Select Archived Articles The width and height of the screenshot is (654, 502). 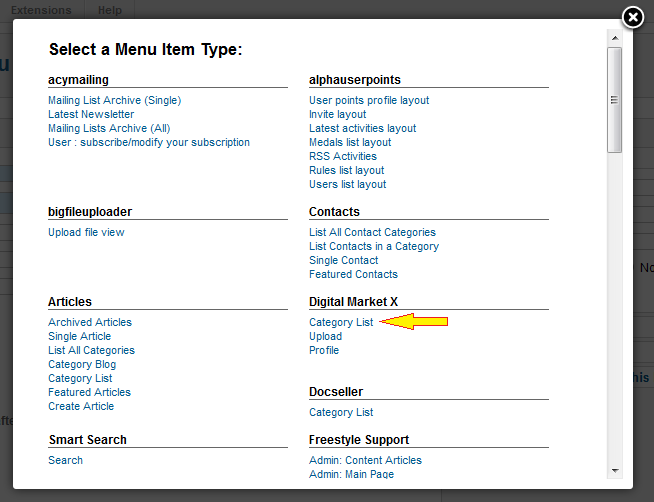point(90,322)
